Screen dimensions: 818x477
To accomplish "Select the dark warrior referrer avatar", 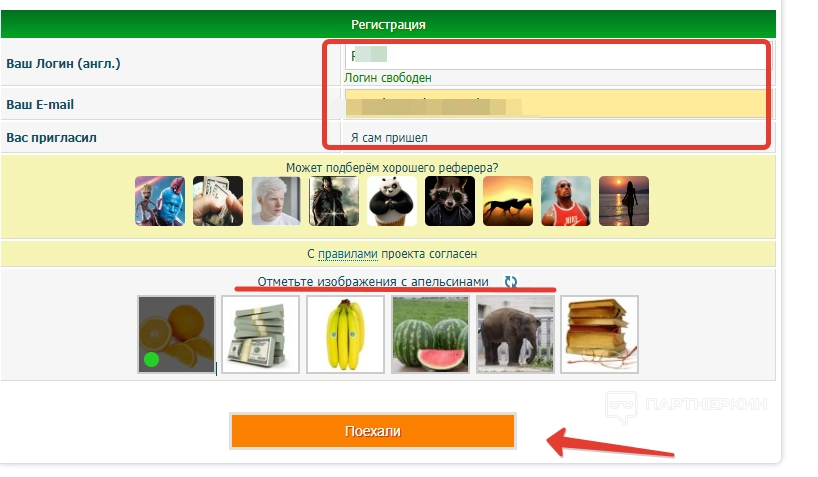I will [x=334, y=201].
